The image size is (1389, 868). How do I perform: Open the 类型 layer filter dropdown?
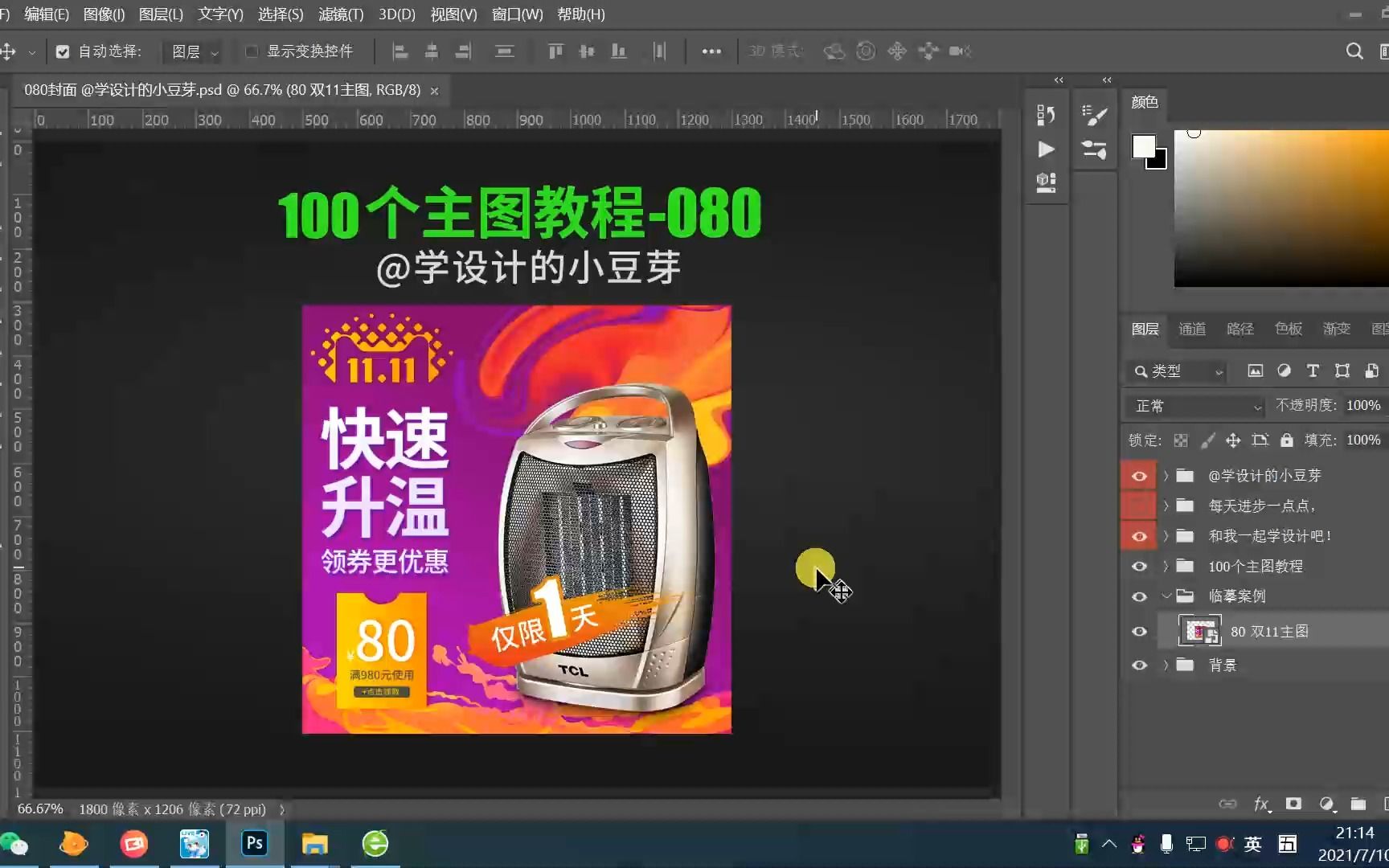pyautogui.click(x=1178, y=371)
